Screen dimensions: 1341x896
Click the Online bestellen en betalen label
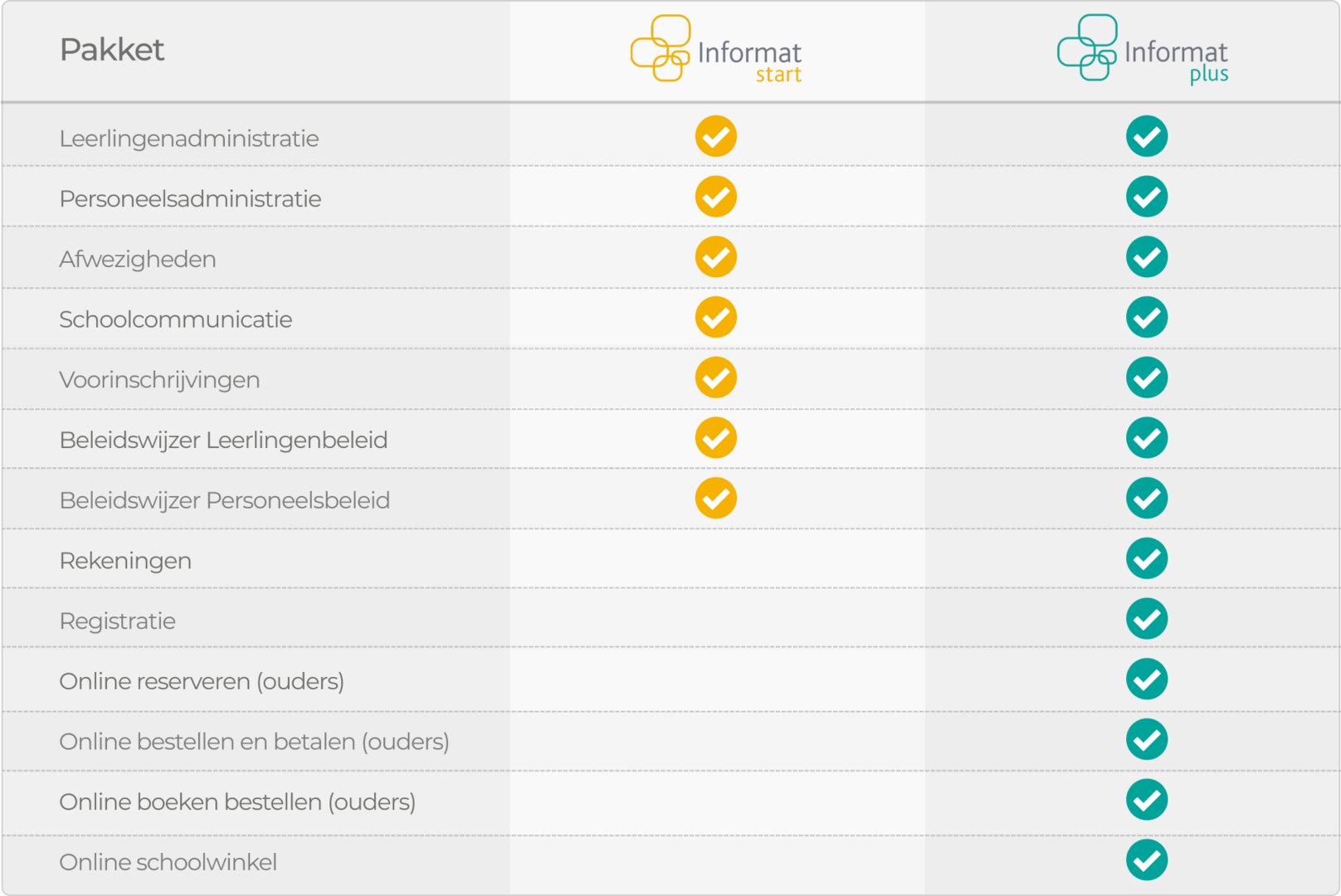(254, 742)
